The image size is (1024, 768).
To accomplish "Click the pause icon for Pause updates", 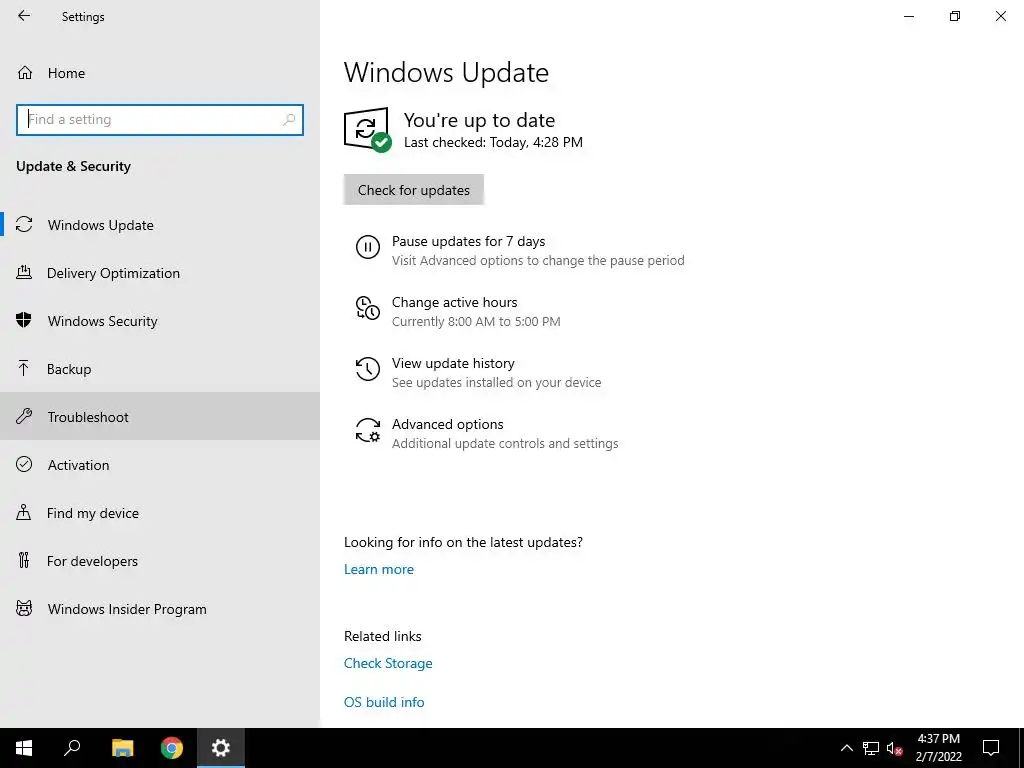I will (x=368, y=248).
